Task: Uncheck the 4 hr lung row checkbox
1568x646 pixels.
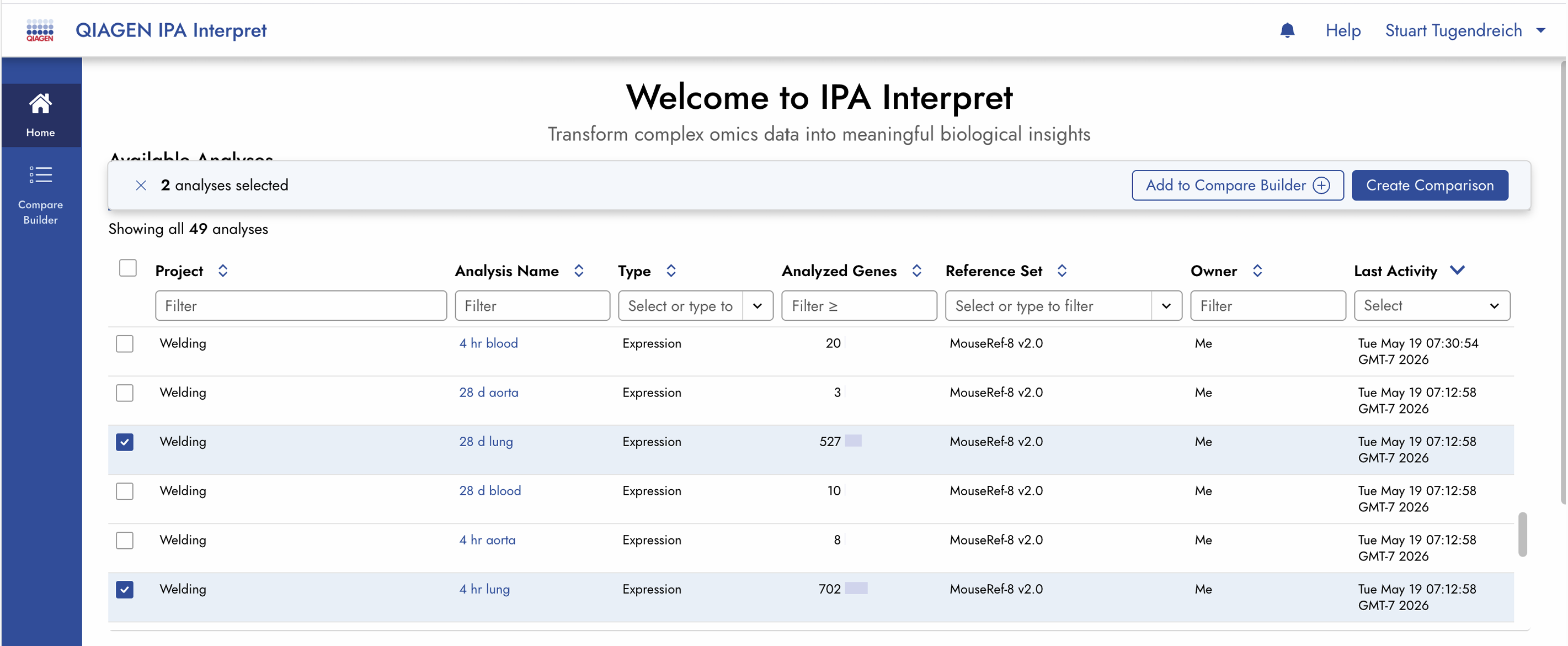Action: point(125,589)
